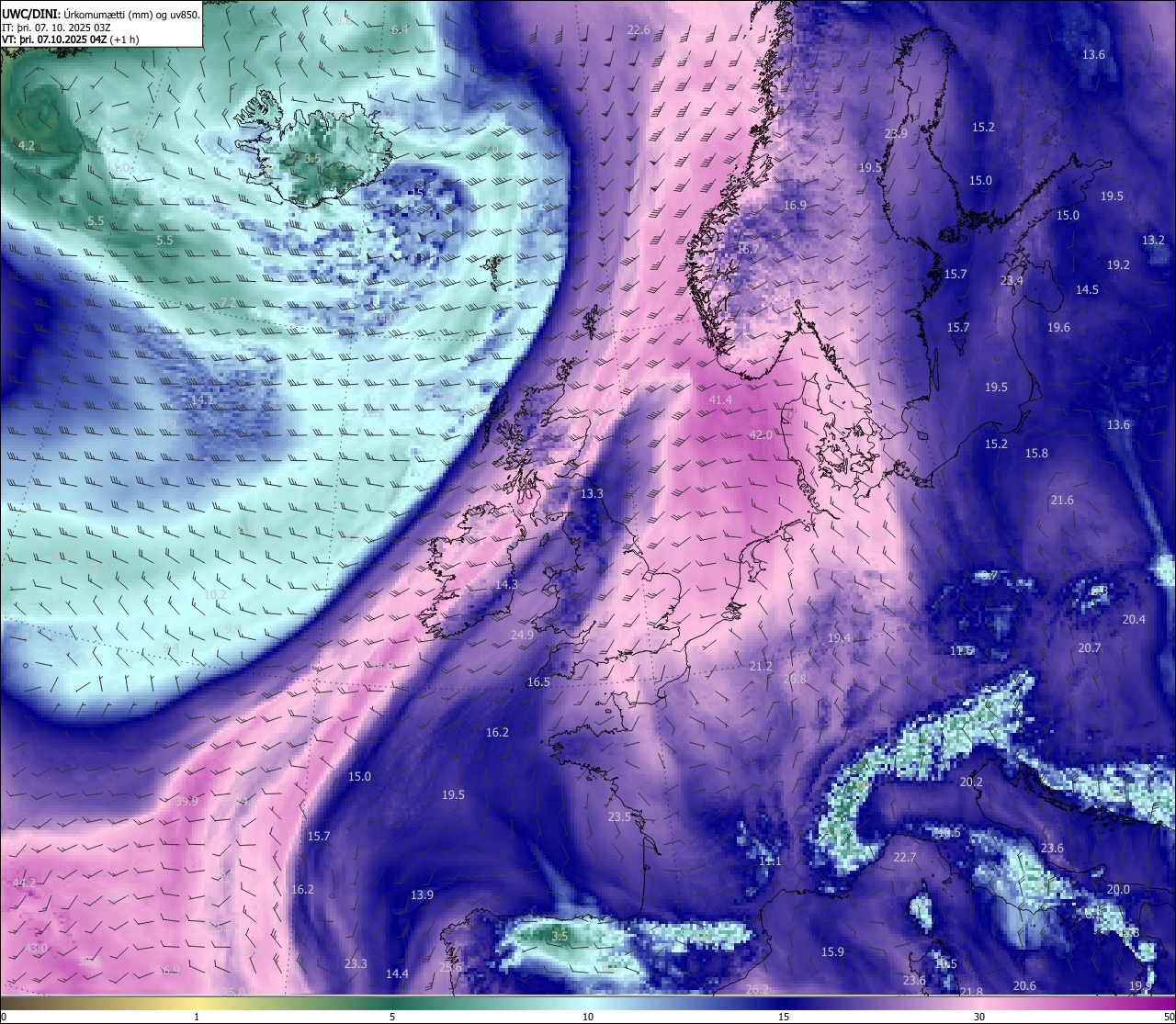
Task: Click the 15.9 value in the western Mediterranean
Action: tap(832, 951)
